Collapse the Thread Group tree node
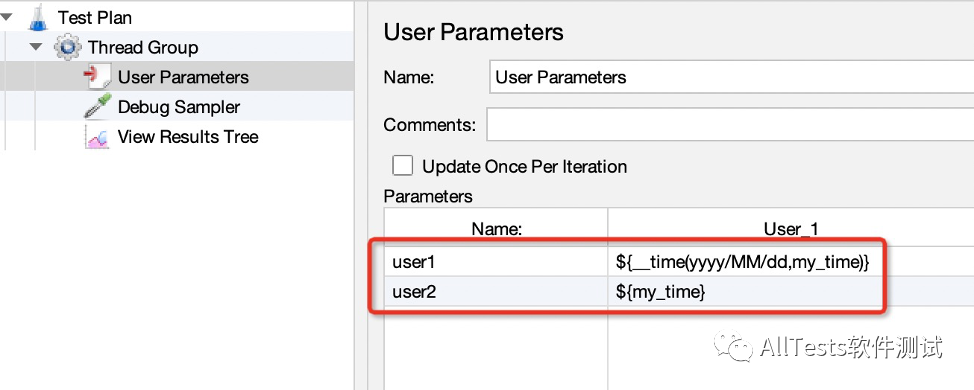 [37, 47]
